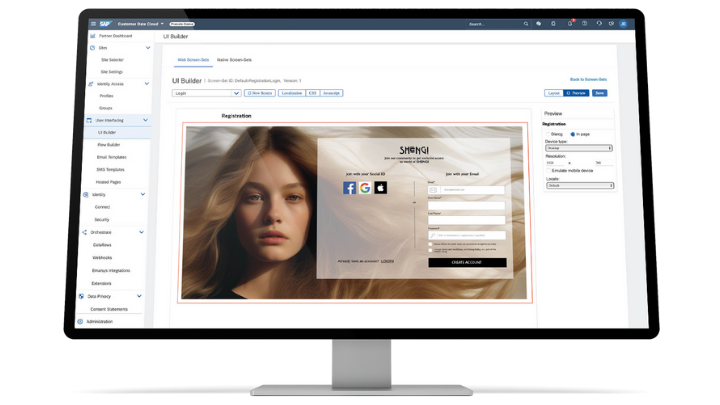Click the First Name input field

coord(466,205)
